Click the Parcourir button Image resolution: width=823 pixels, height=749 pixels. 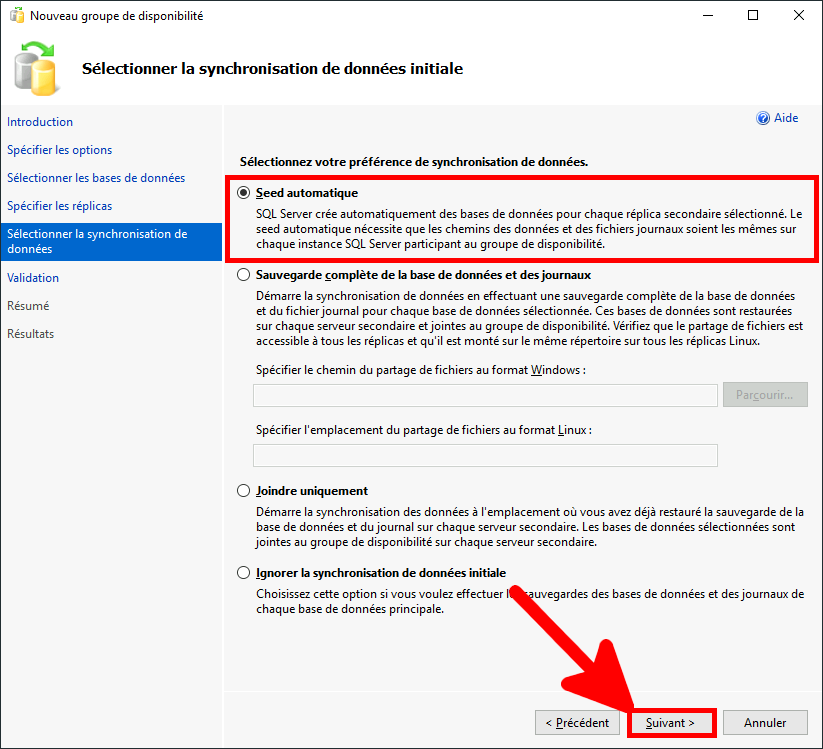tap(765, 394)
